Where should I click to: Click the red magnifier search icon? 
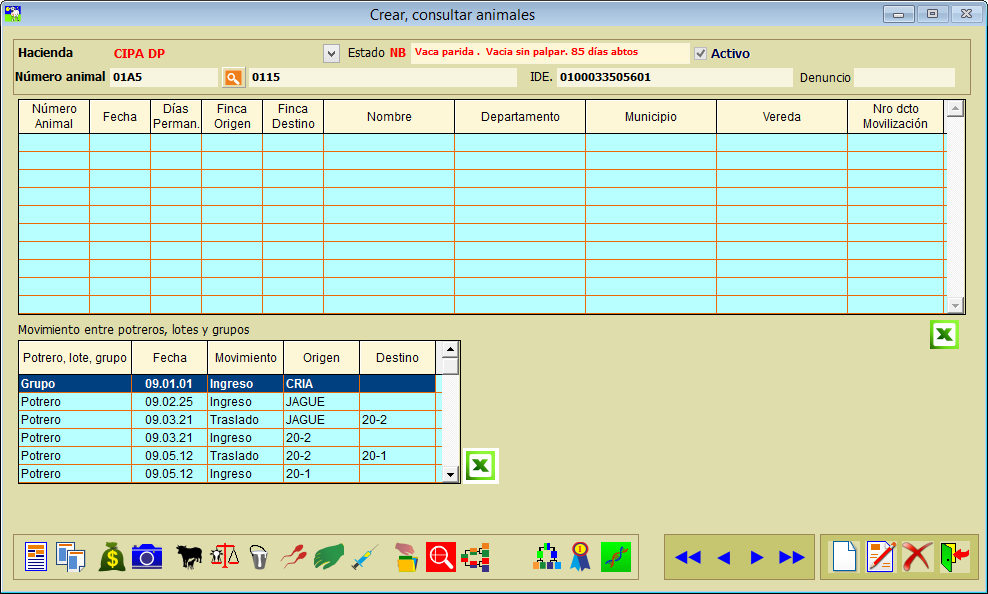[440, 557]
